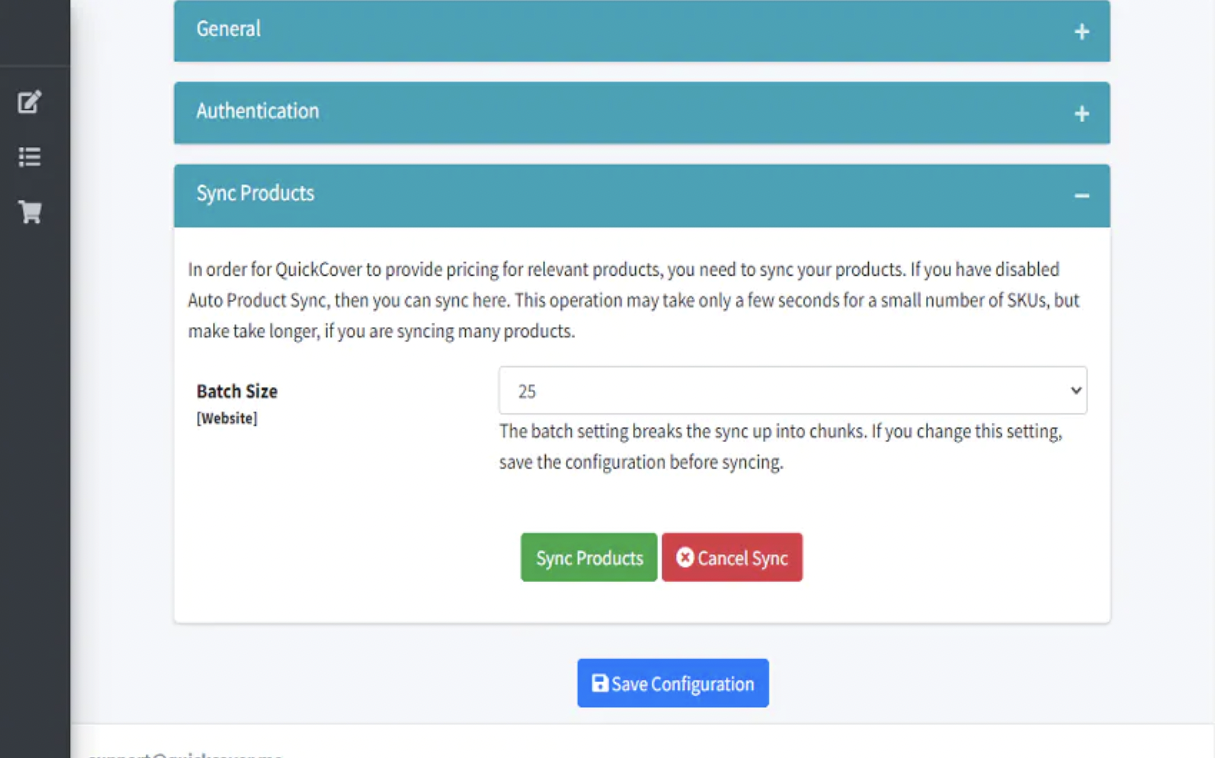Click the edit pencil icon in sidebar

pos(30,101)
